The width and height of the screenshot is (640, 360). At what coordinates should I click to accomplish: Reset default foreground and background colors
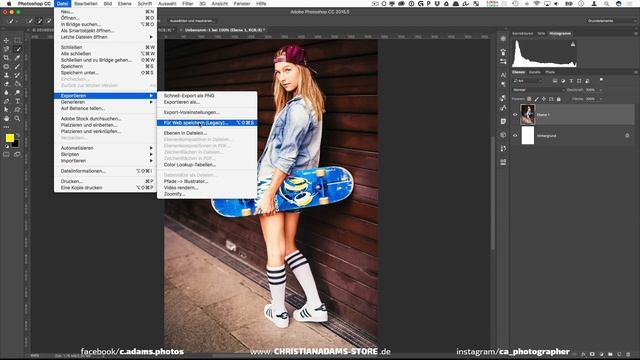[x=7, y=146]
